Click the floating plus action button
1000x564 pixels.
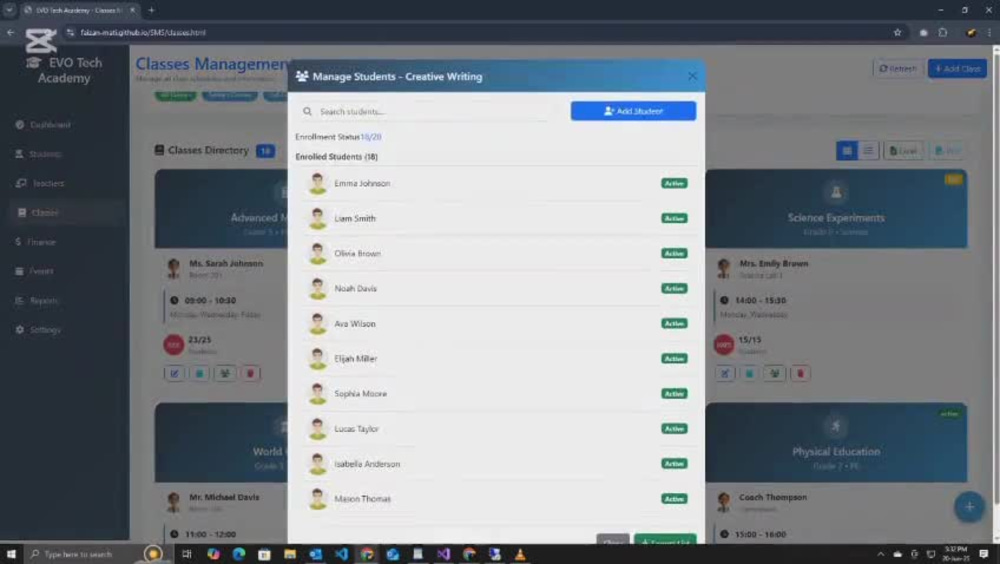969,507
